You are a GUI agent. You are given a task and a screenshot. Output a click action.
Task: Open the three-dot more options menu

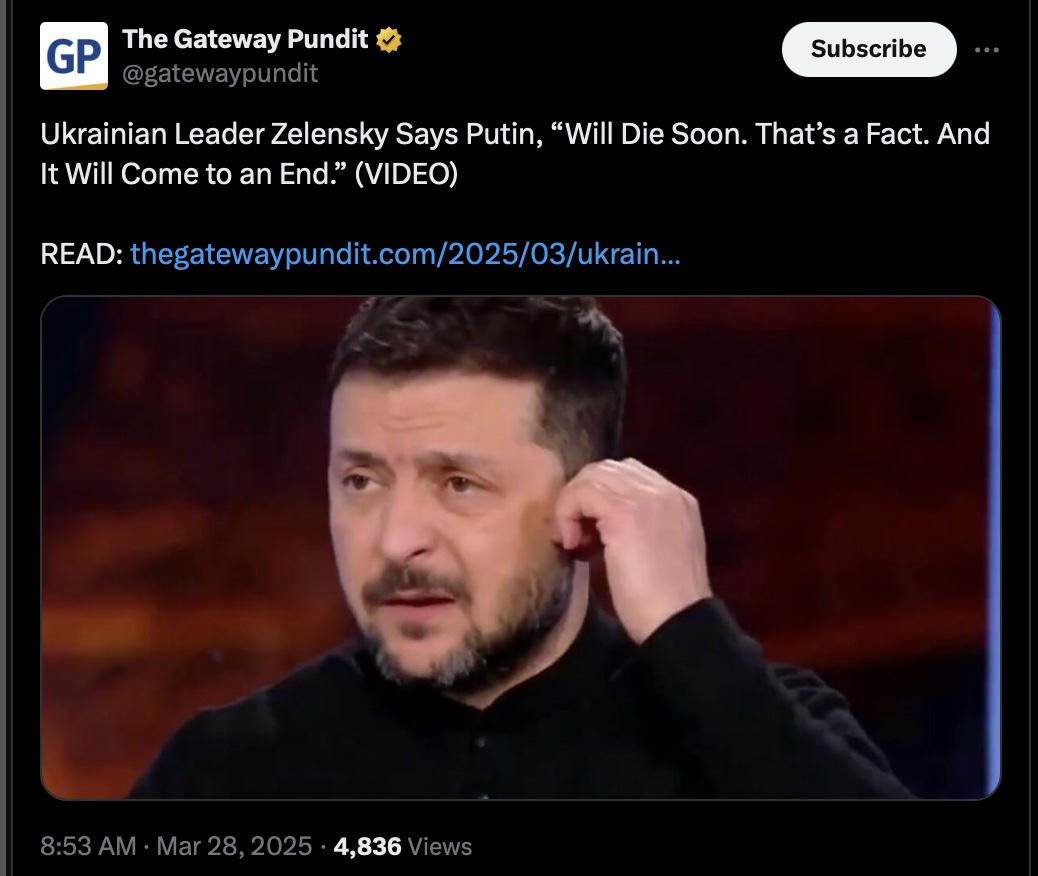(986, 50)
